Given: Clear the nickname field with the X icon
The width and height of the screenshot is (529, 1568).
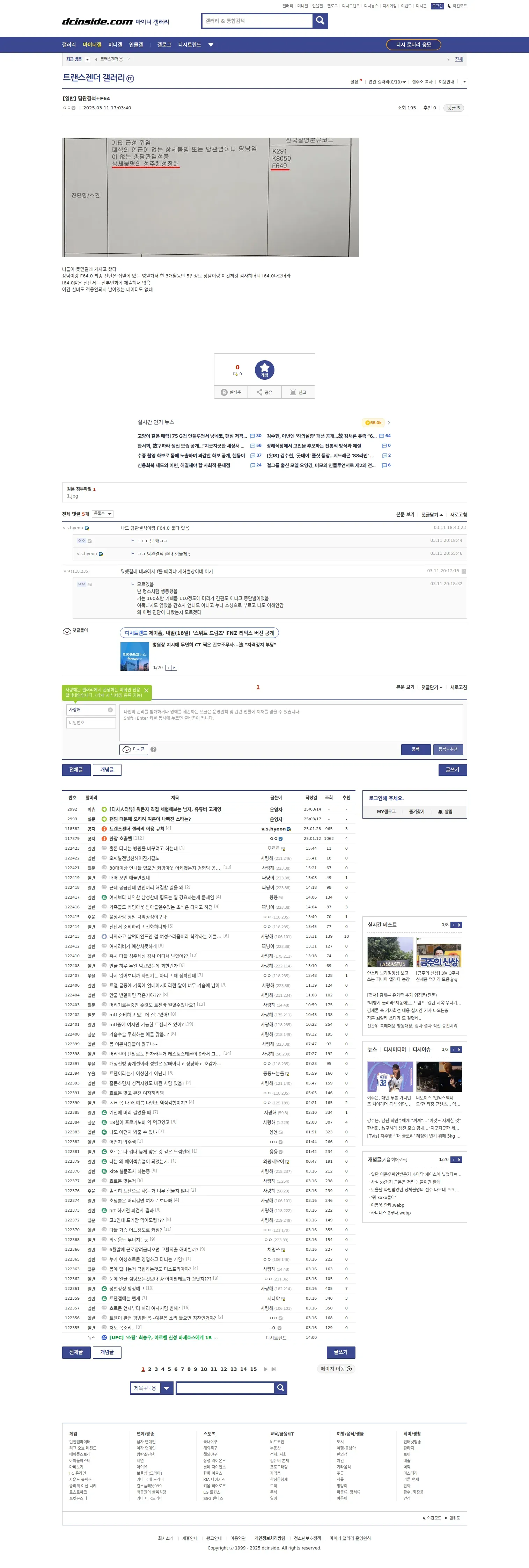Looking at the screenshot, I should (110, 710).
